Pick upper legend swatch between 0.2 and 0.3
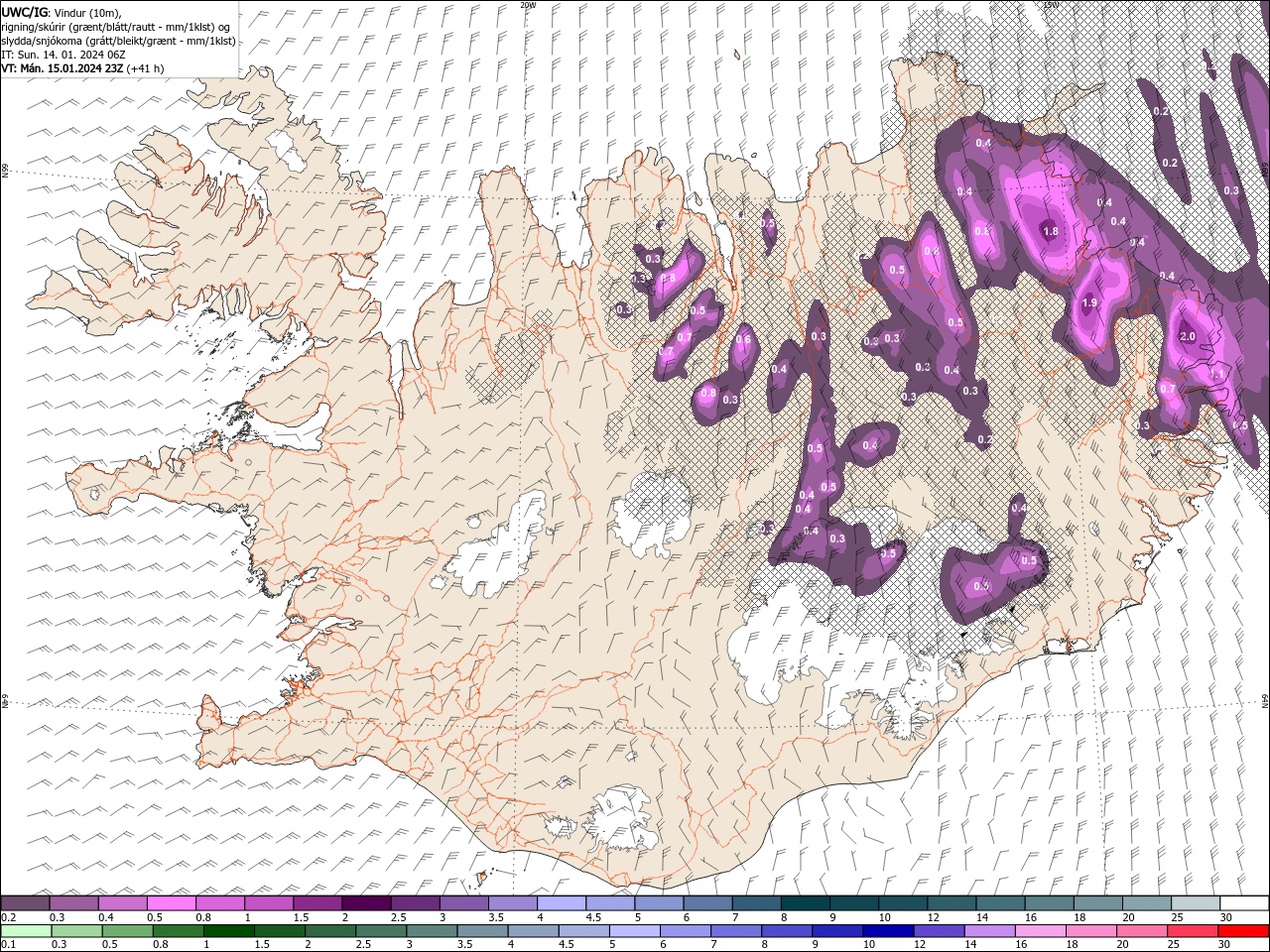This screenshot has width=1270, height=952. coord(25,903)
